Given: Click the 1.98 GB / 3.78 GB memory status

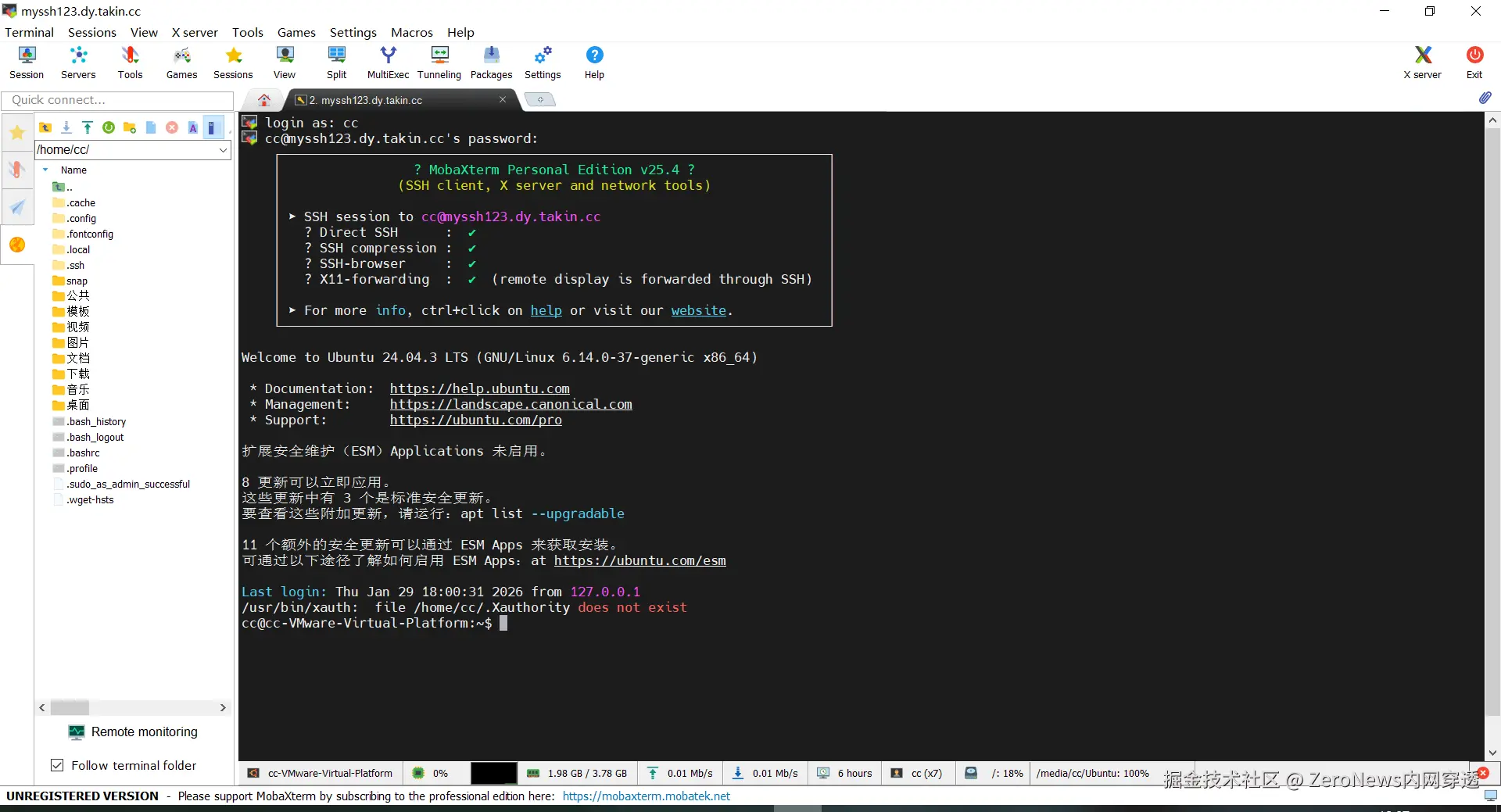Looking at the screenshot, I should [577, 773].
